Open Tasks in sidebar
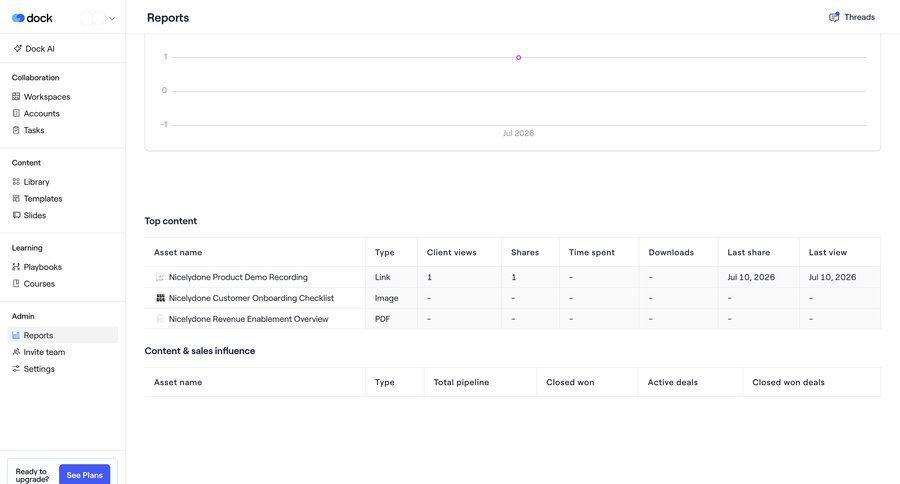 [34, 130]
